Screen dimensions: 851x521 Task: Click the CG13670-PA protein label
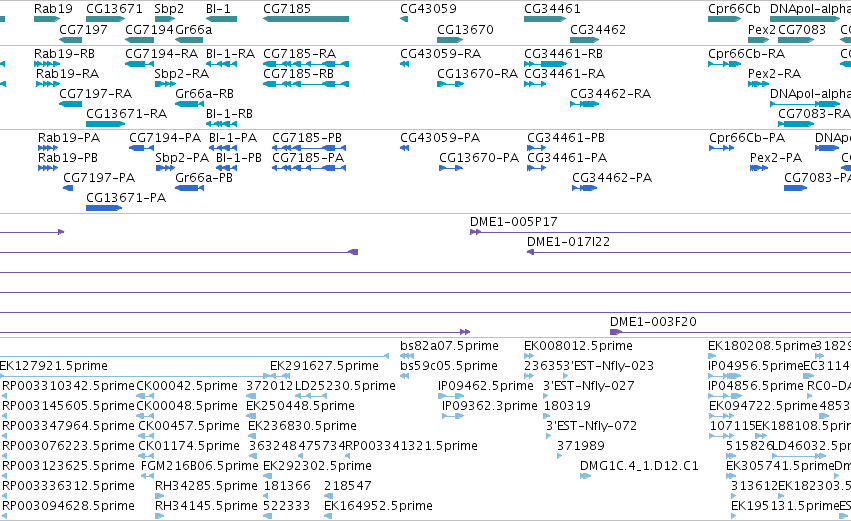(x=479, y=158)
